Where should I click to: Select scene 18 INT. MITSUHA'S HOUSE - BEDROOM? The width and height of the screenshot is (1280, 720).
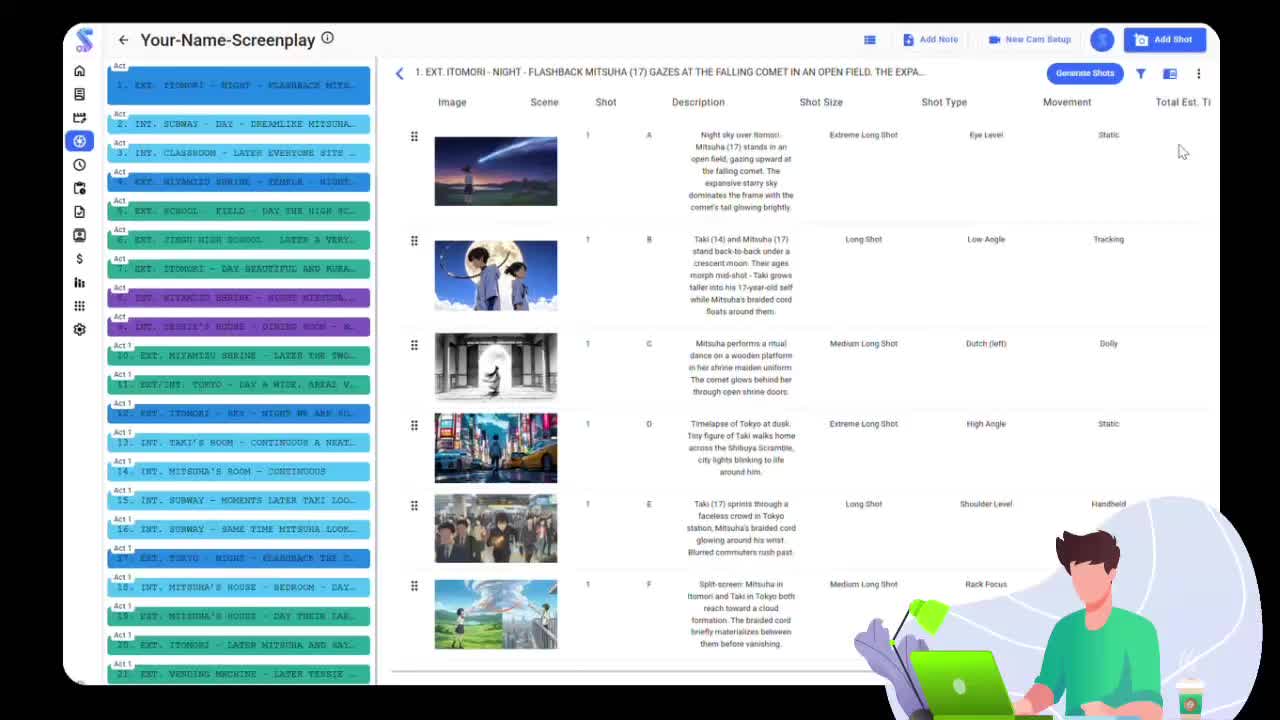pyautogui.click(x=239, y=587)
